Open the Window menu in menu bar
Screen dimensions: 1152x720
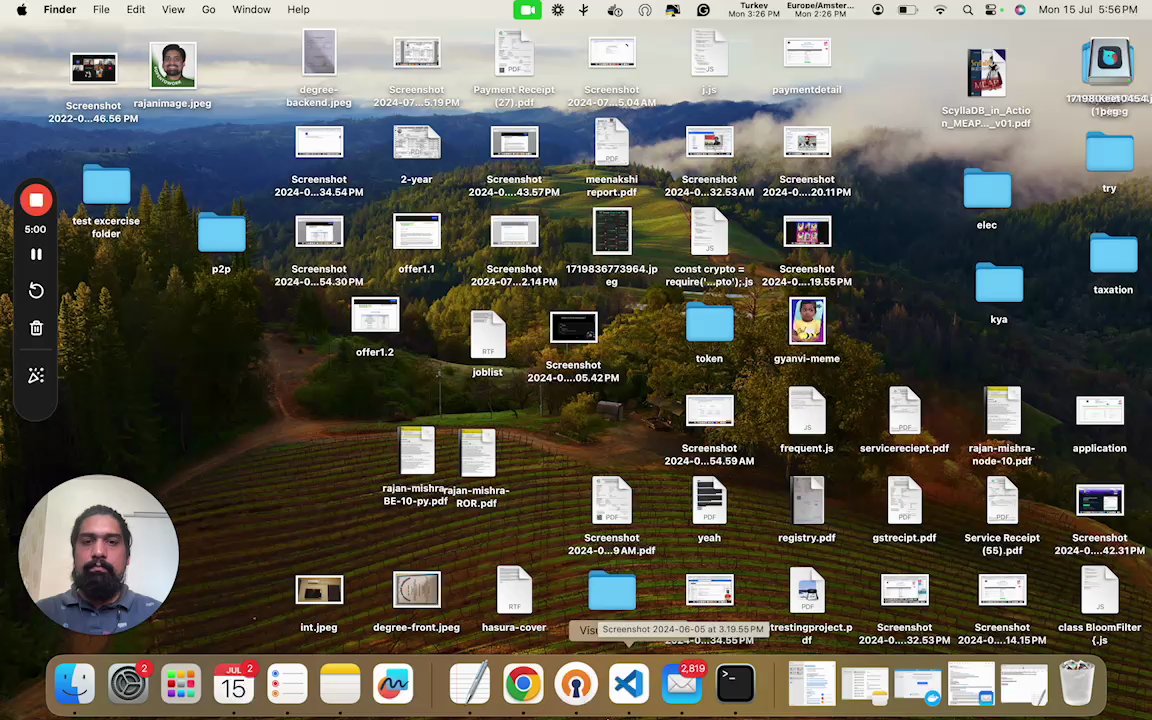[251, 10]
